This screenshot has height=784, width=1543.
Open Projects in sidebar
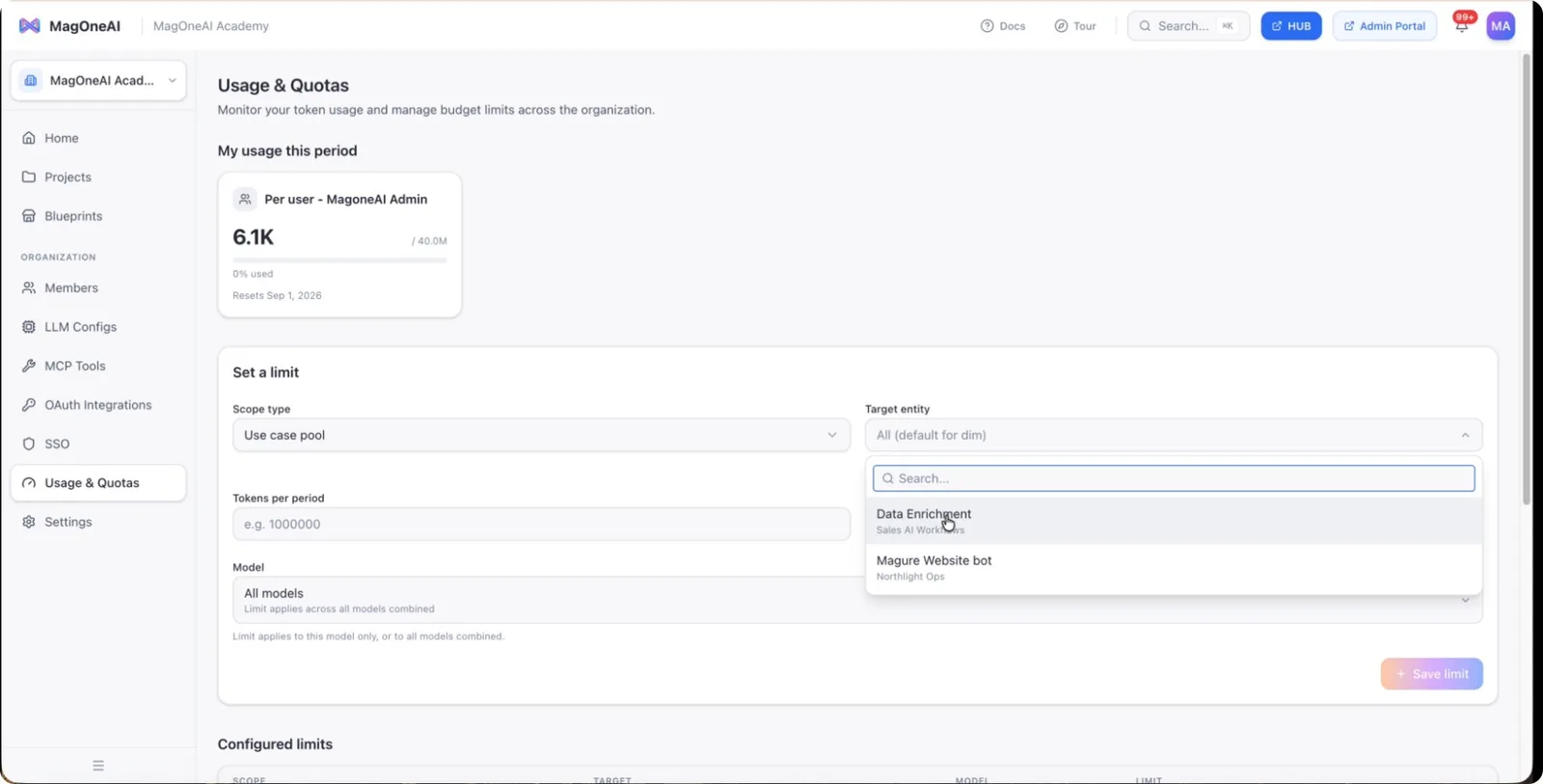[x=98, y=177]
